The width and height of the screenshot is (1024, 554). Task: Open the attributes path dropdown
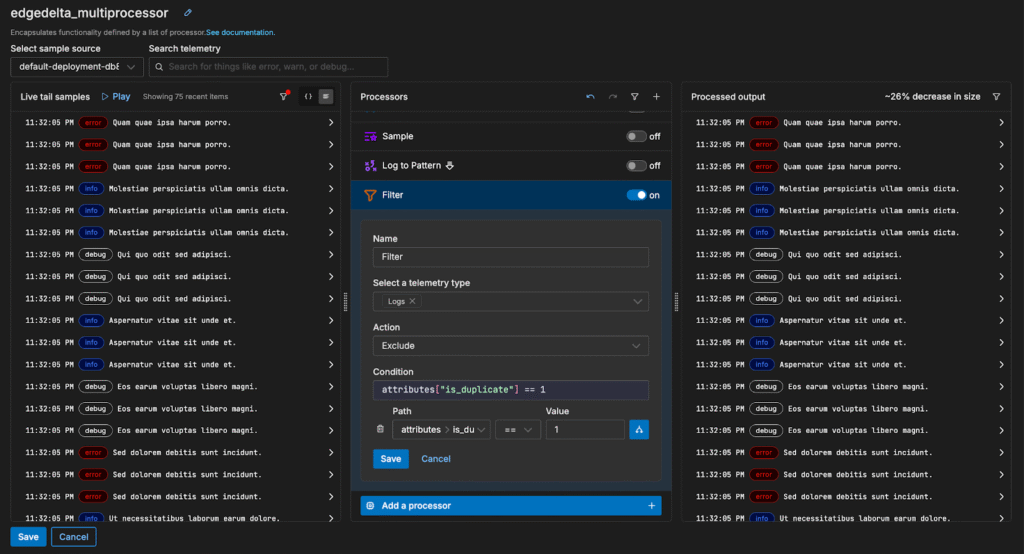441,429
